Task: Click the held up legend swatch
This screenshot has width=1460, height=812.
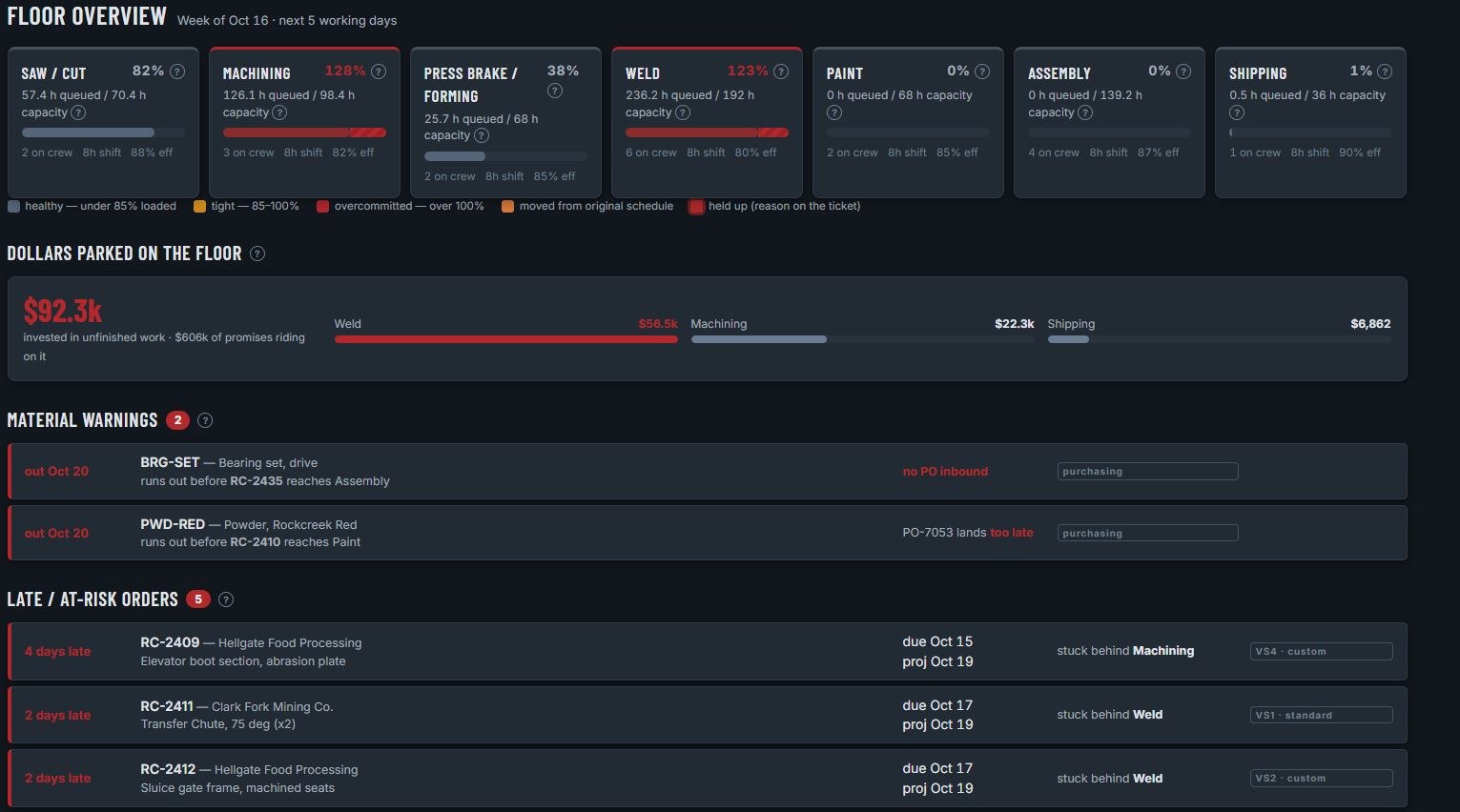Action: click(x=697, y=207)
